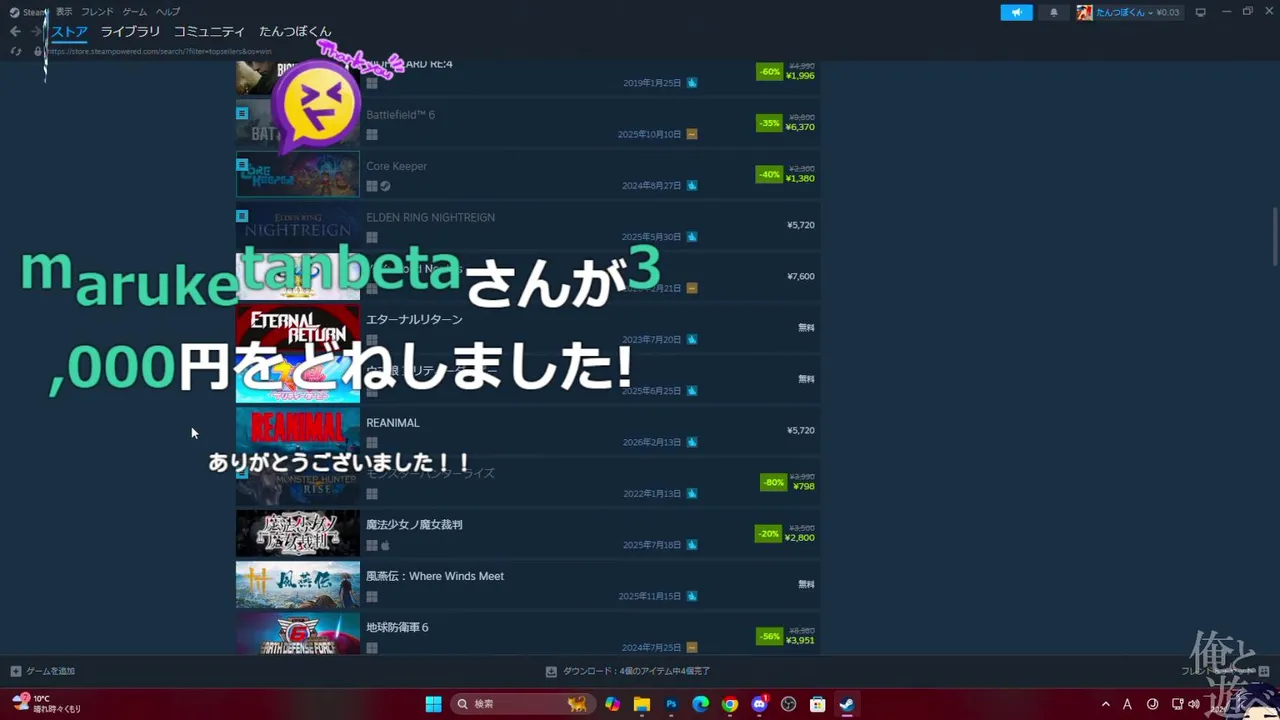
Task: Open the フレンド menu
Action: 97,12
